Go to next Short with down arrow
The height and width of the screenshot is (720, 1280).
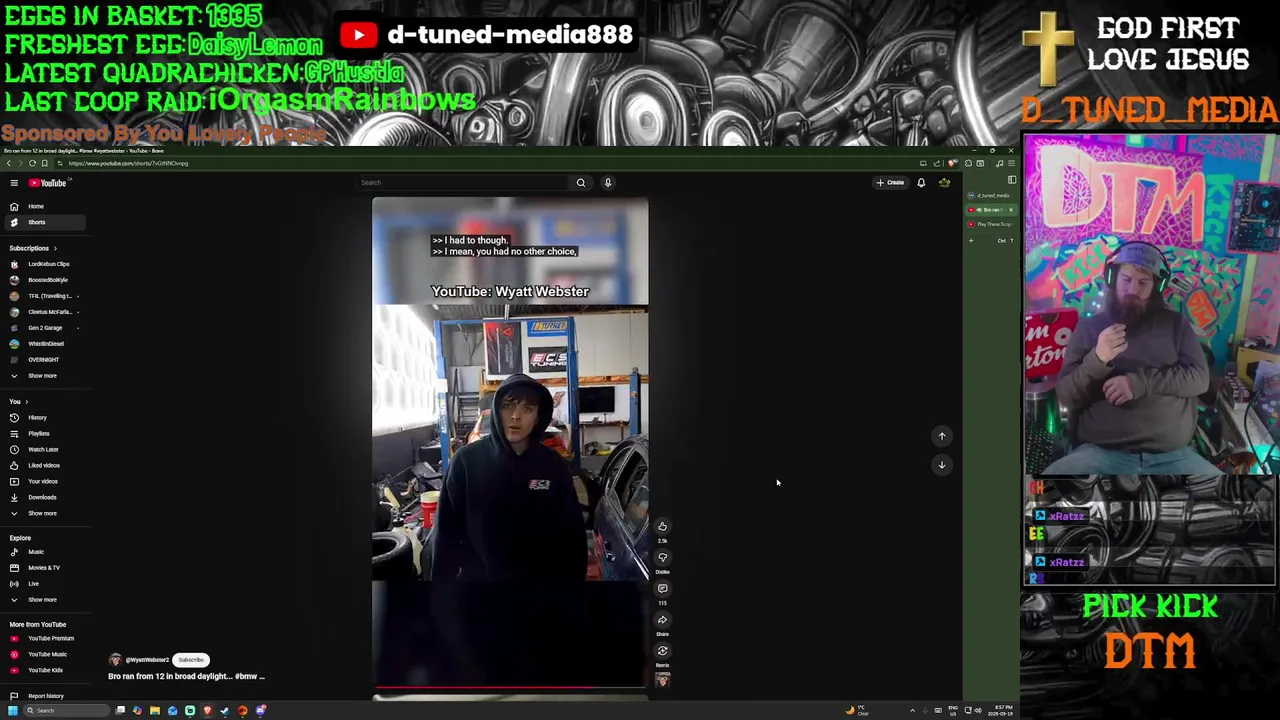click(x=942, y=465)
